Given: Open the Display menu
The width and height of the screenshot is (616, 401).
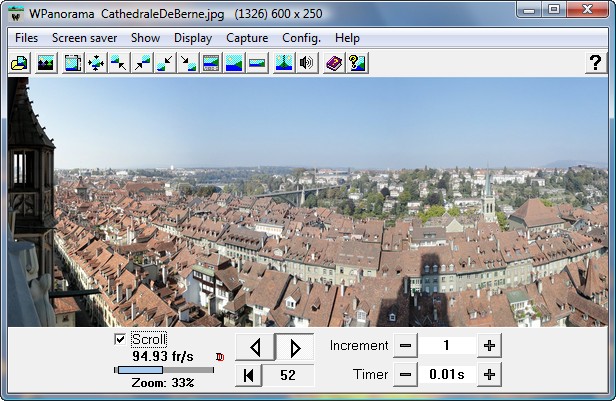Looking at the screenshot, I should 193,38.
